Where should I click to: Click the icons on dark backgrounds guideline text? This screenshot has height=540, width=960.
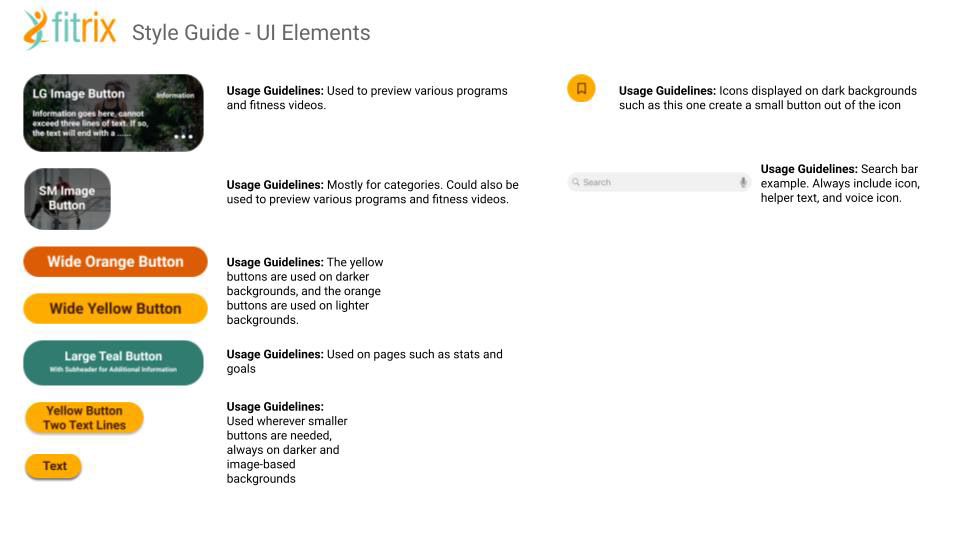click(x=767, y=98)
